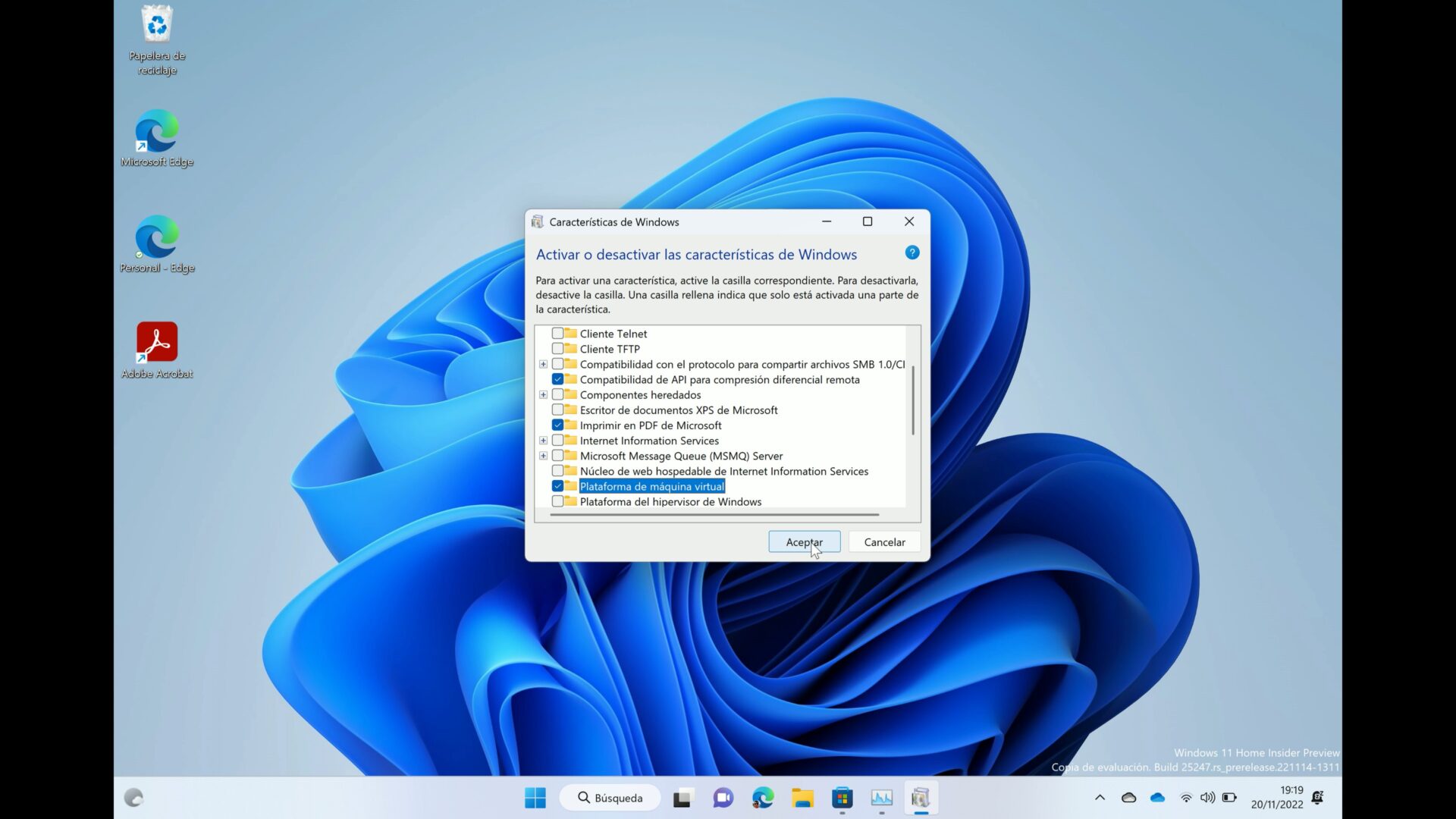This screenshot has width=1456, height=819.
Task: Launch Microsoft Edge from the taskbar
Action: click(764, 798)
